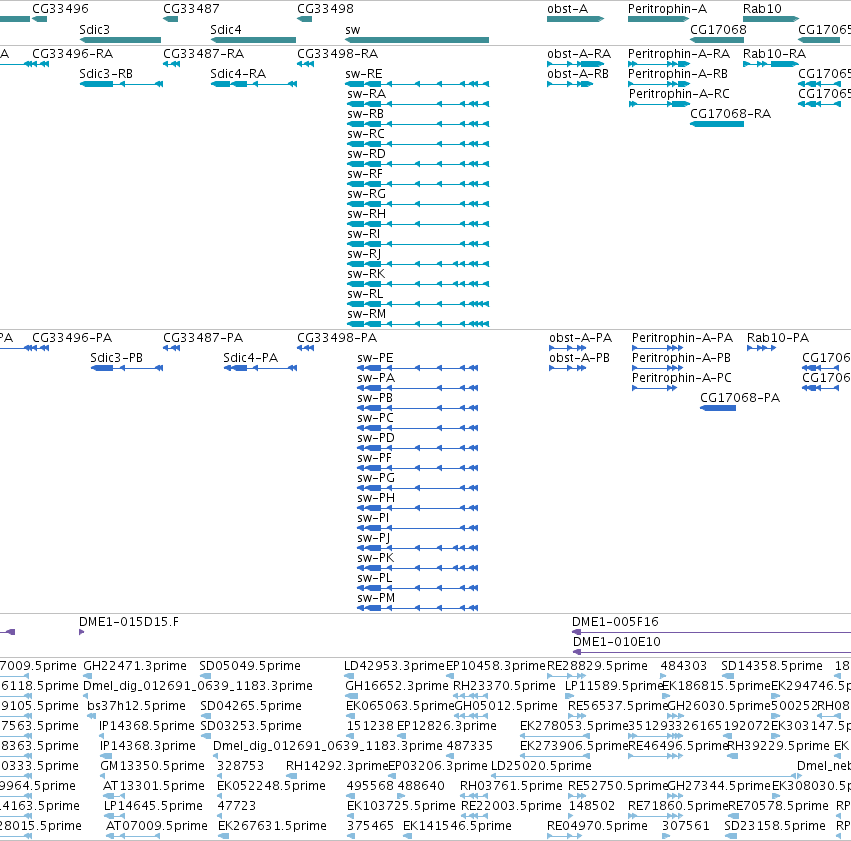
Task: Click the sw-RA transcript
Action: tap(418, 104)
